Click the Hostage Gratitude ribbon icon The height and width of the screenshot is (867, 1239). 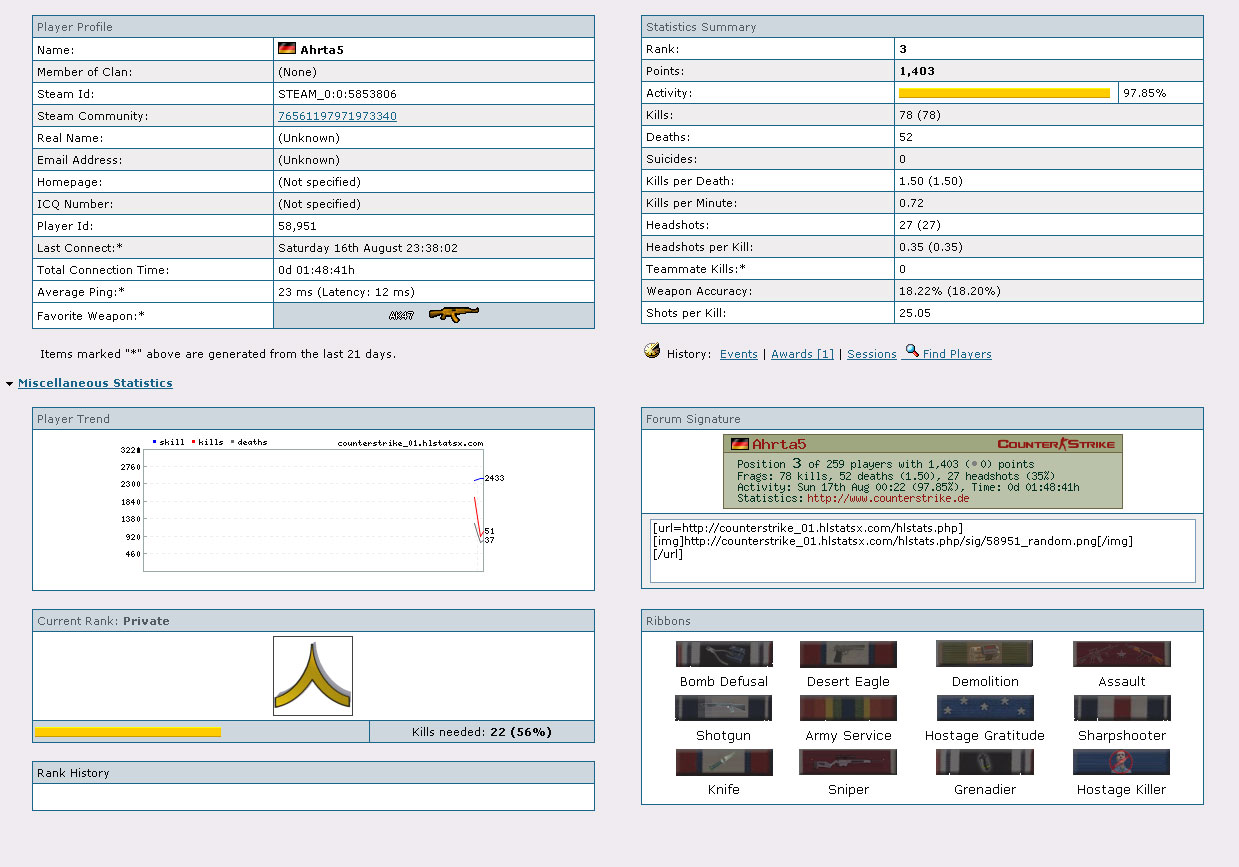click(x=985, y=709)
